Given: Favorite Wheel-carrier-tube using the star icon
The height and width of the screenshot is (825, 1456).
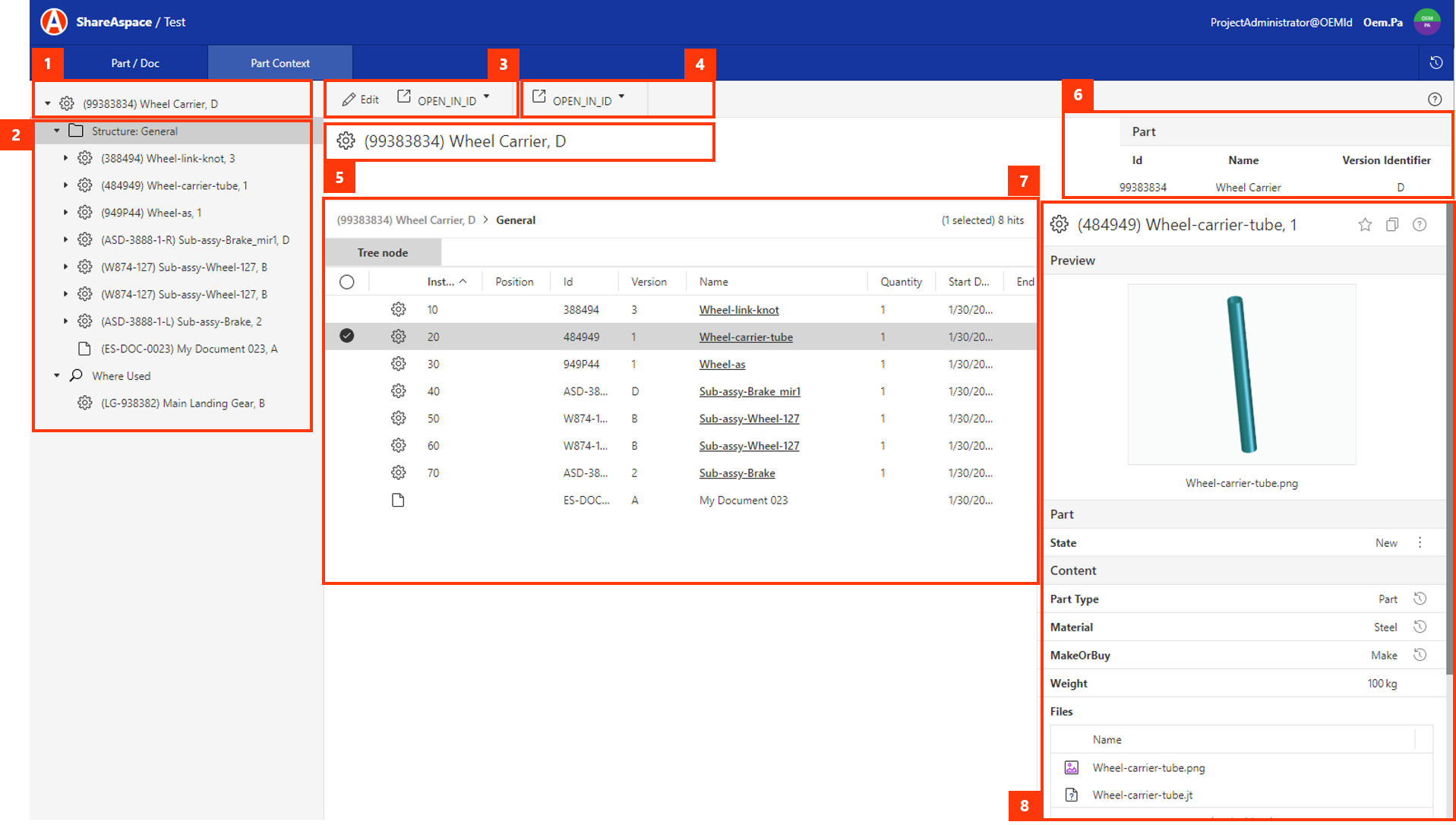Looking at the screenshot, I should click(1365, 225).
